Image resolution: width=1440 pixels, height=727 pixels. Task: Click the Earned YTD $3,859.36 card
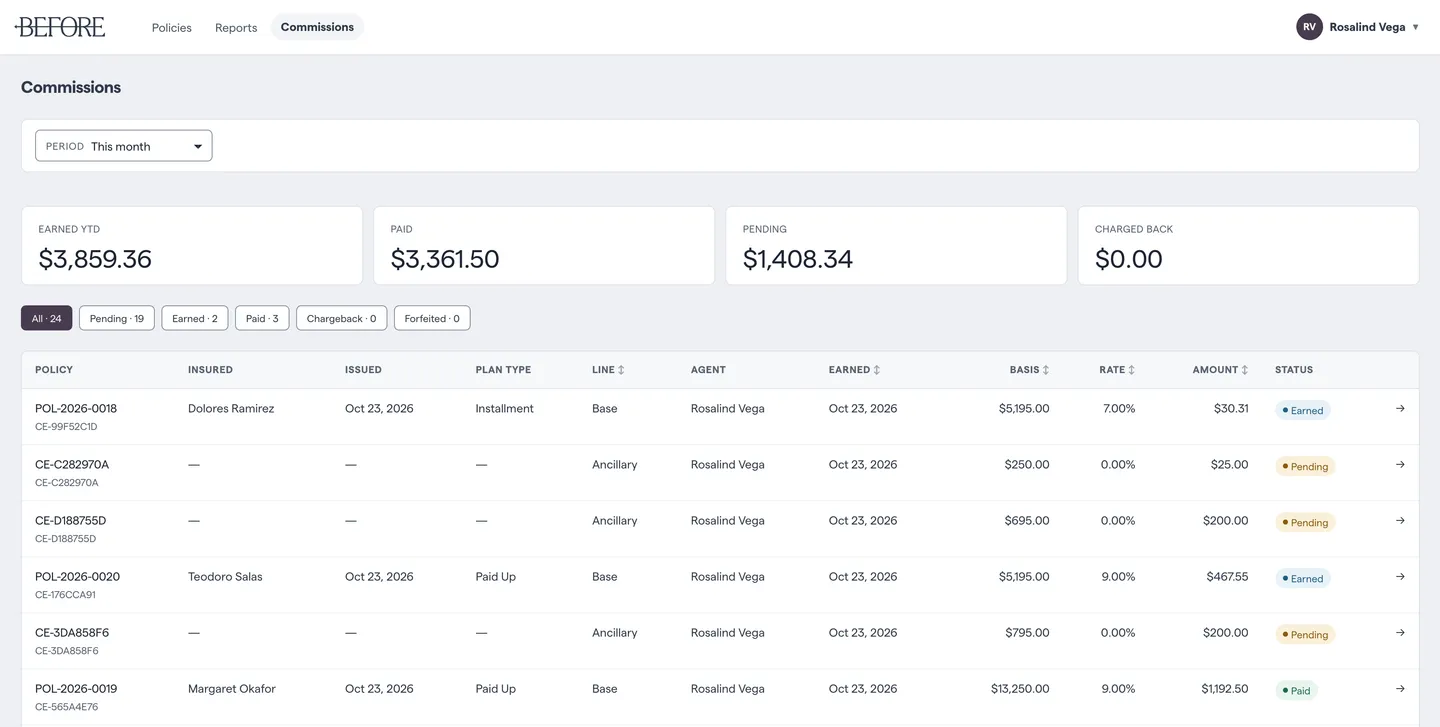(192, 246)
